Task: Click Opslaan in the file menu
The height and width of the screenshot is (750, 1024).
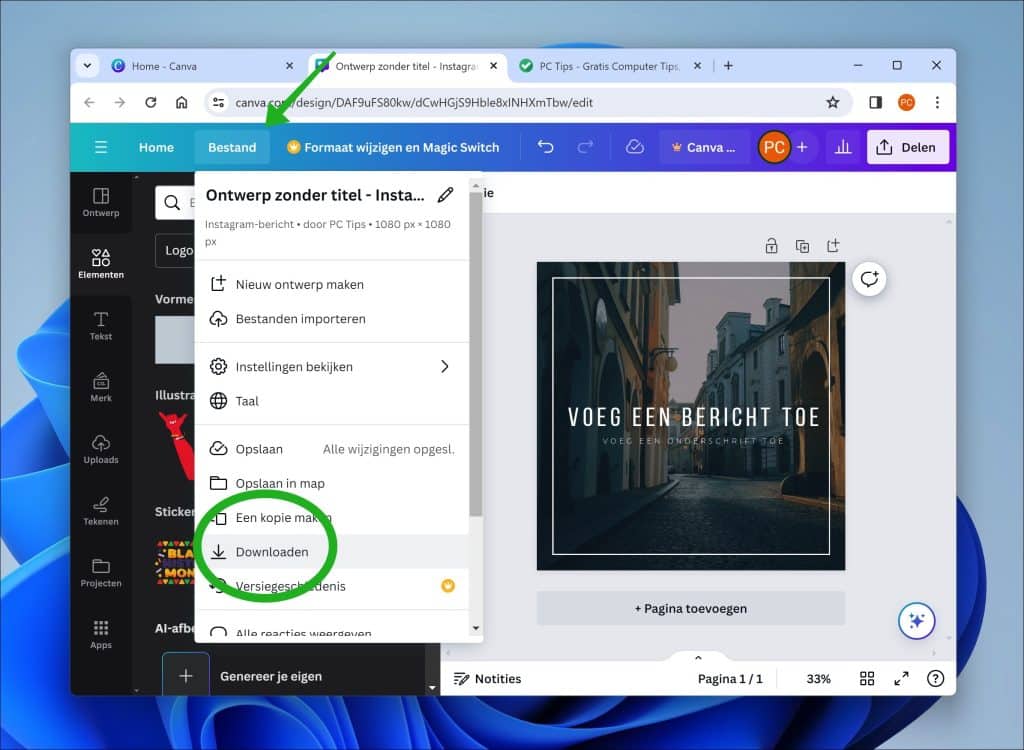Action: tap(332, 449)
